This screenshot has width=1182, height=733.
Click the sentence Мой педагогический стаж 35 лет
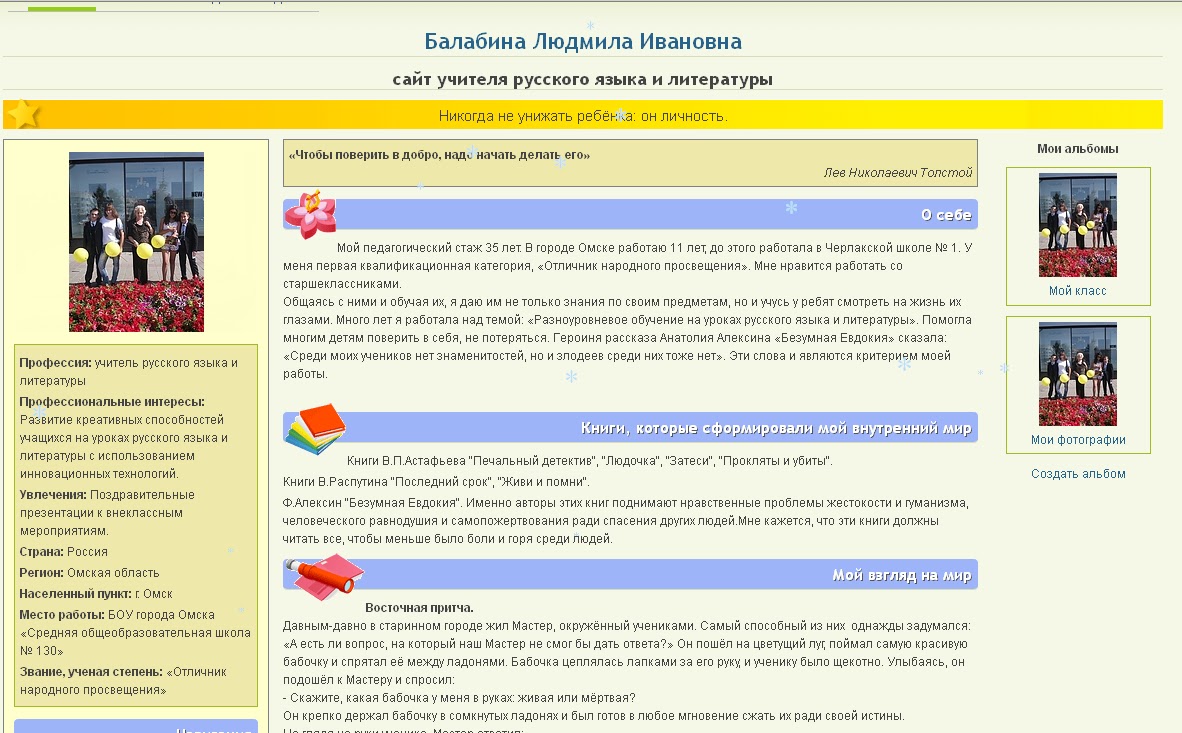tap(429, 247)
